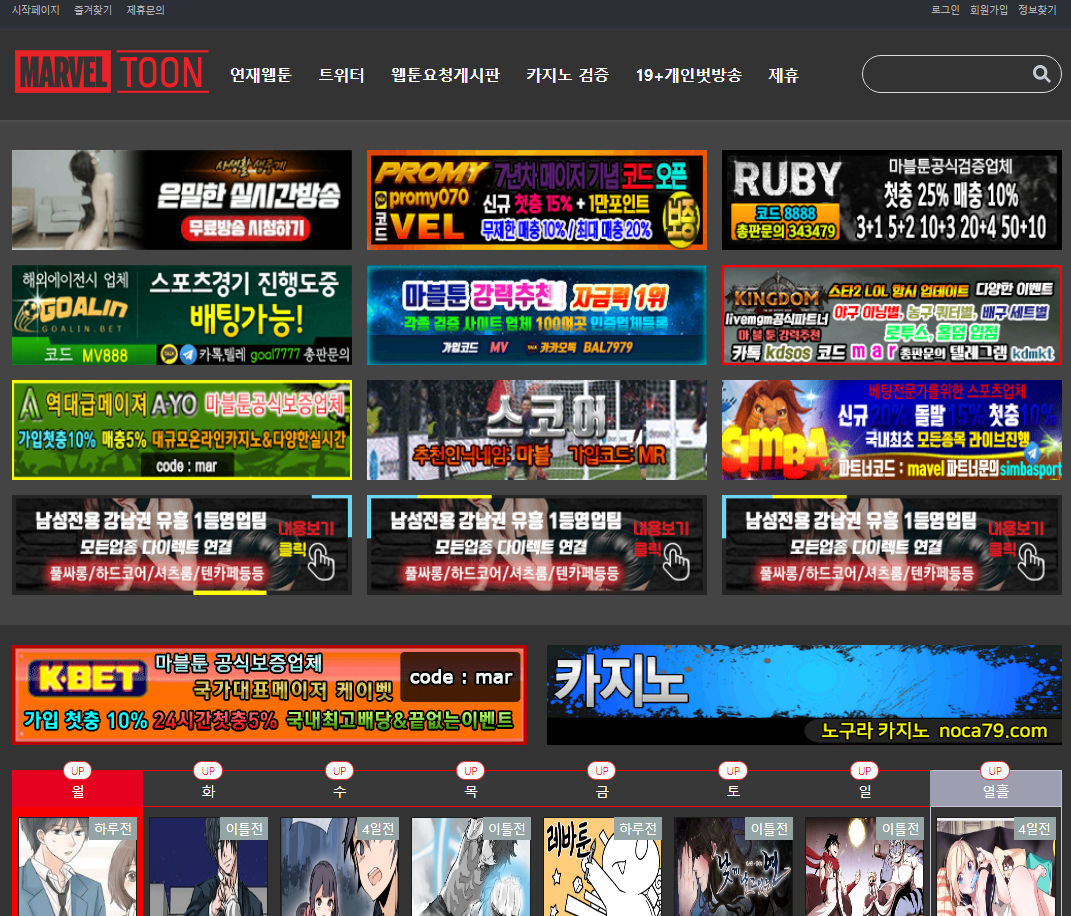Click the UP badge above 수 tab
The height and width of the screenshot is (916, 1071).
(x=339, y=771)
